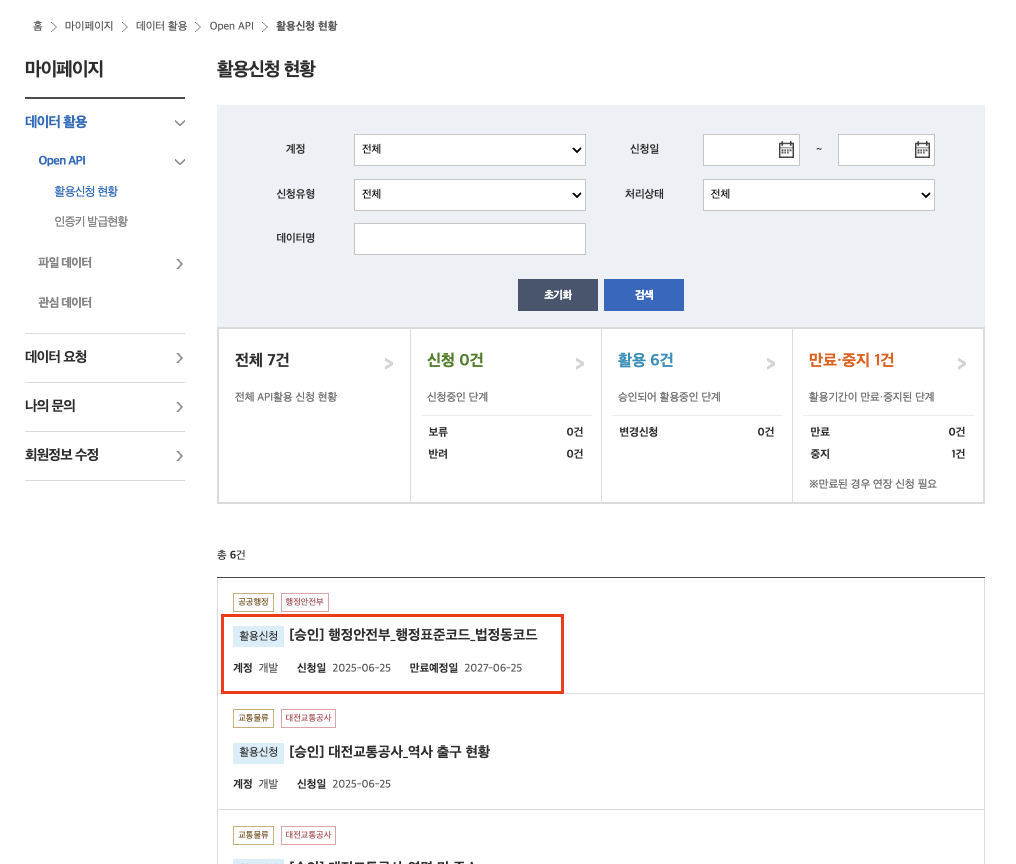
Task: Click arrow on 전체 7건 card
Action: click(389, 364)
